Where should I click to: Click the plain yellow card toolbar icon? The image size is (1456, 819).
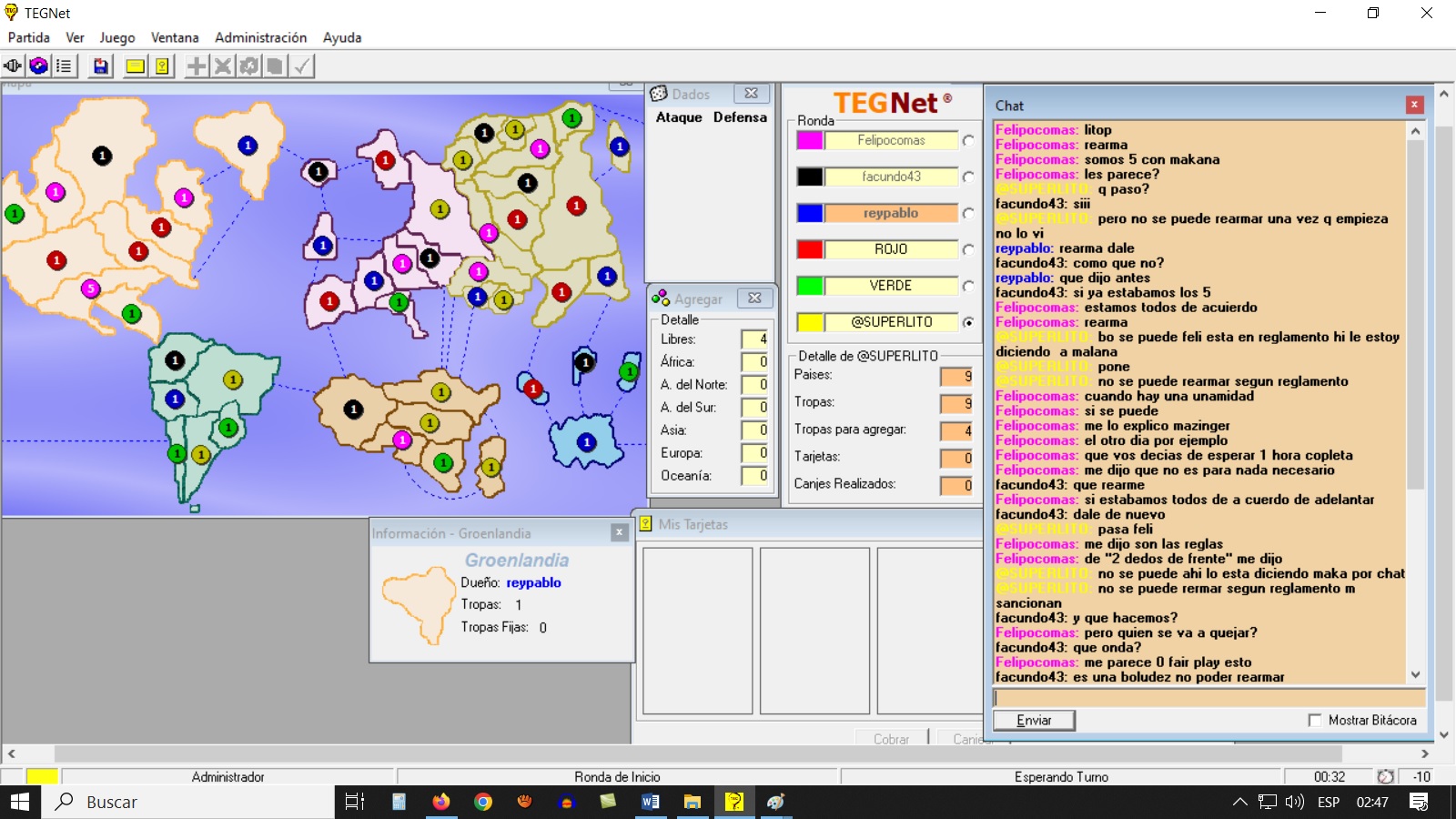tap(136, 66)
